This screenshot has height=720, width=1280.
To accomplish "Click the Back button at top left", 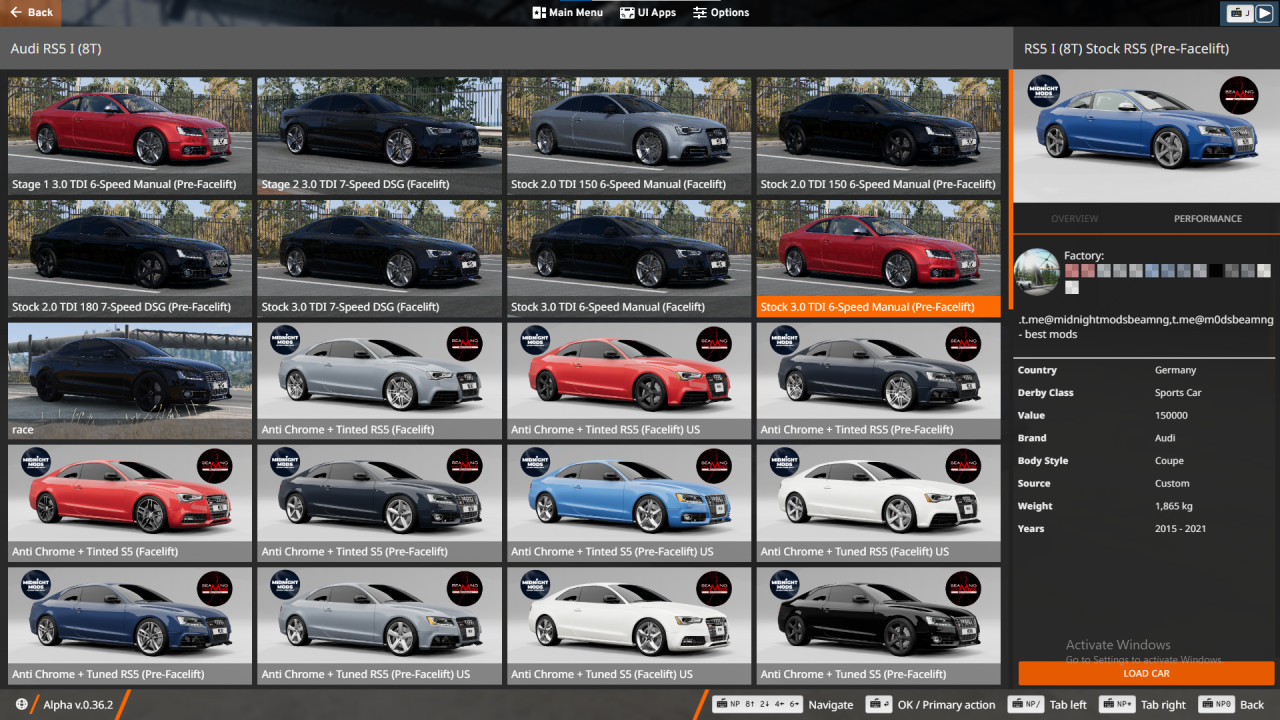I will (x=31, y=12).
